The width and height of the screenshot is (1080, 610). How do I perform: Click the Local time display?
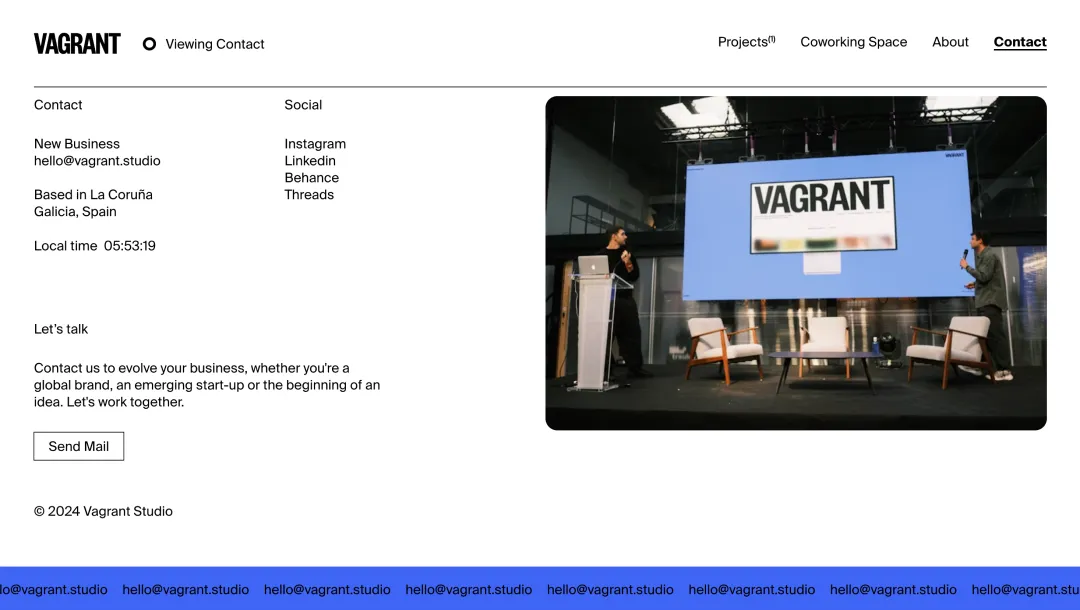[x=94, y=245]
